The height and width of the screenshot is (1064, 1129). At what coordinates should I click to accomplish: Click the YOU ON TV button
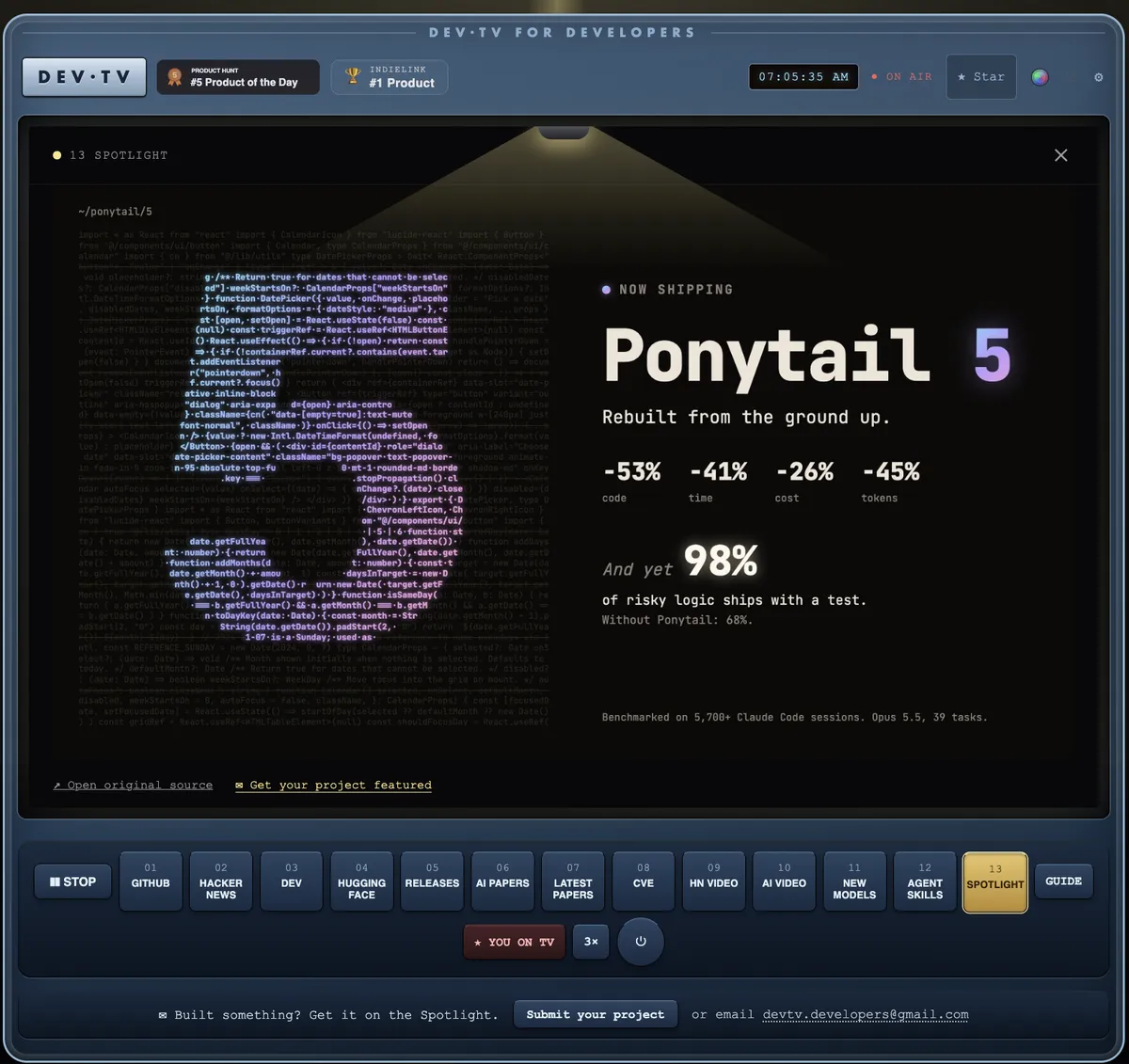pos(514,942)
